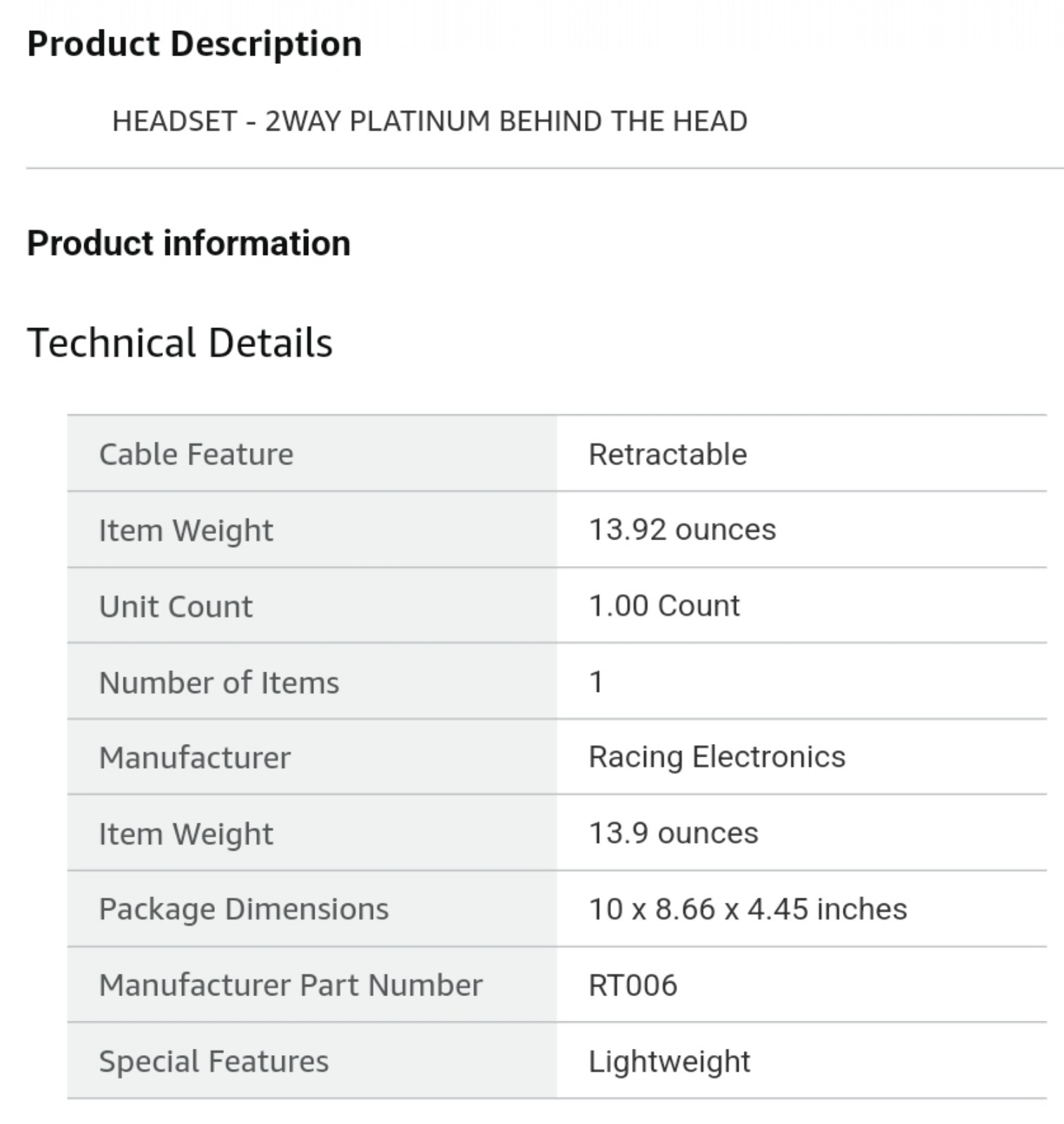This screenshot has width=1064, height=1124.
Task: Select the 1.00 Count value
Action: [664, 605]
